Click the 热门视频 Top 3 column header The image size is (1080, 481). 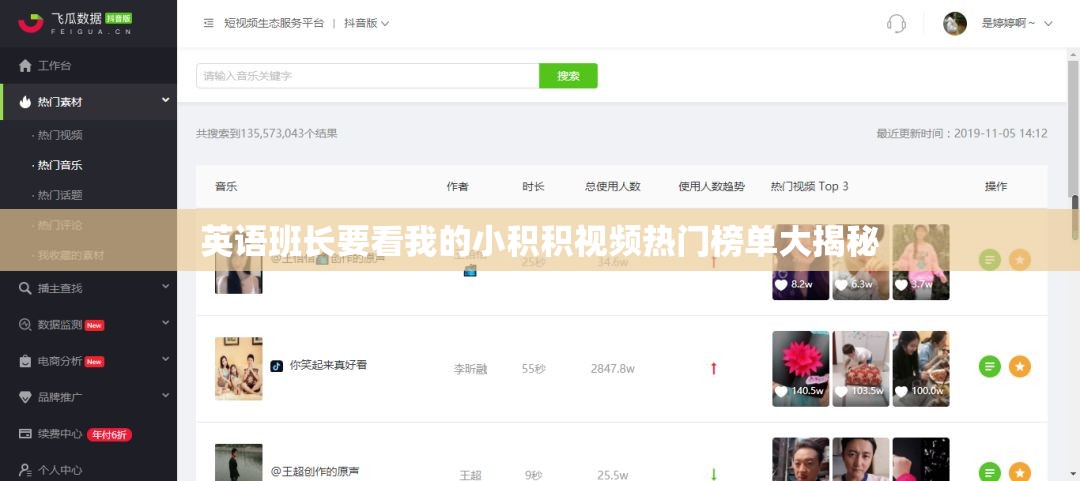pos(809,186)
